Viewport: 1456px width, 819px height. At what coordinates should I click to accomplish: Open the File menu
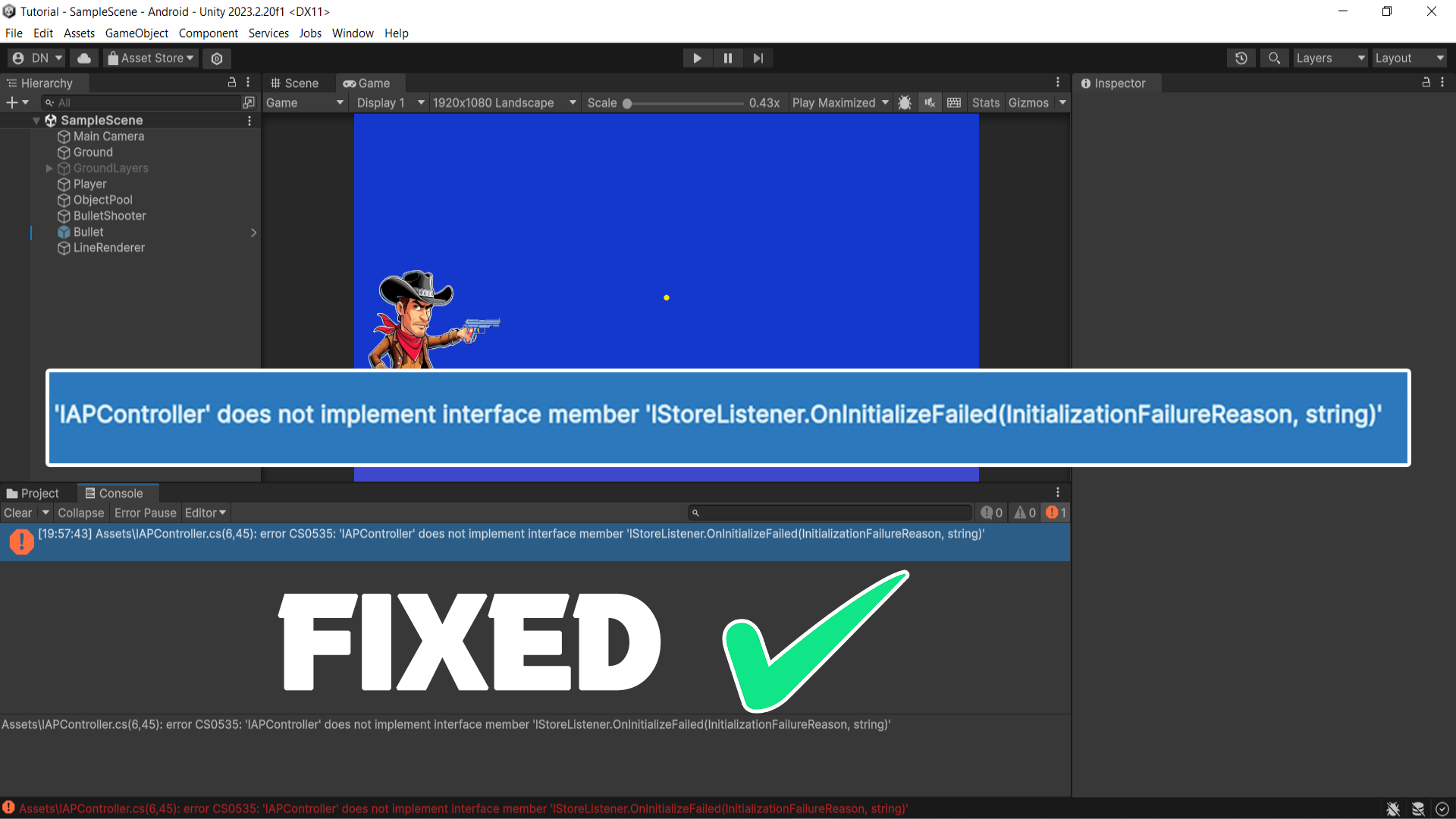pos(14,33)
